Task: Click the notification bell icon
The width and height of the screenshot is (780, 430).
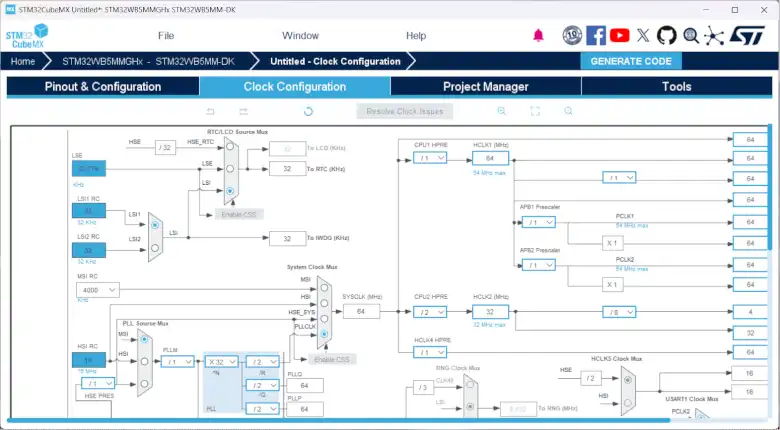Action: [538, 35]
